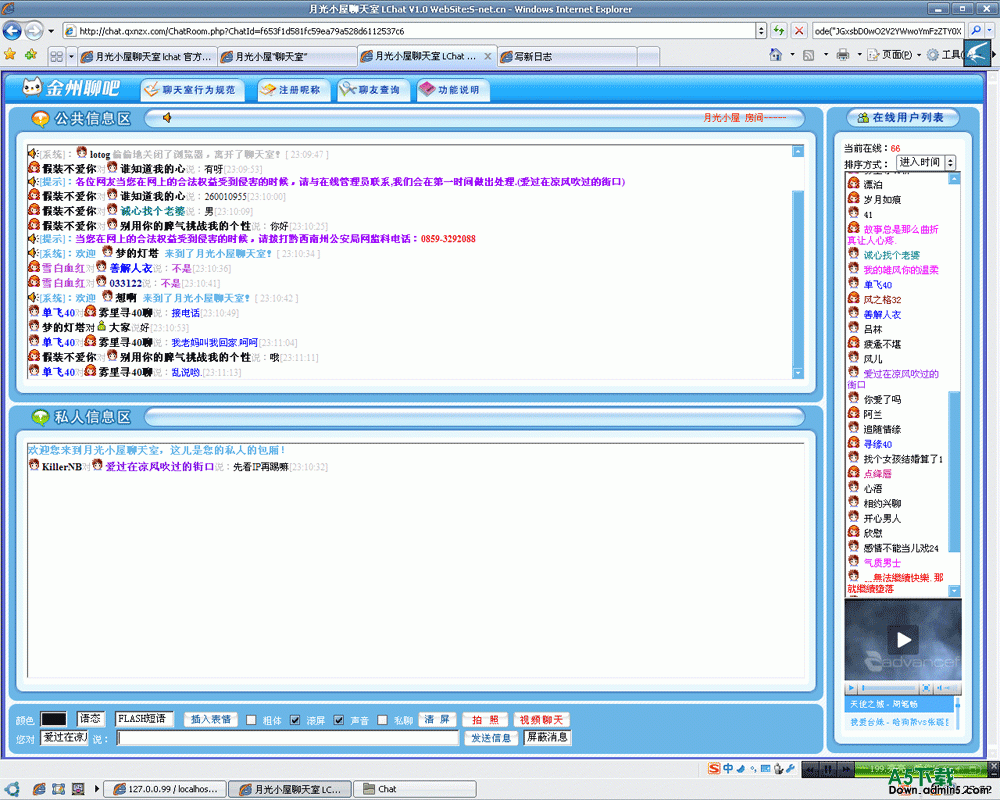
Task: Play the video in the right panel
Action: tap(903, 640)
